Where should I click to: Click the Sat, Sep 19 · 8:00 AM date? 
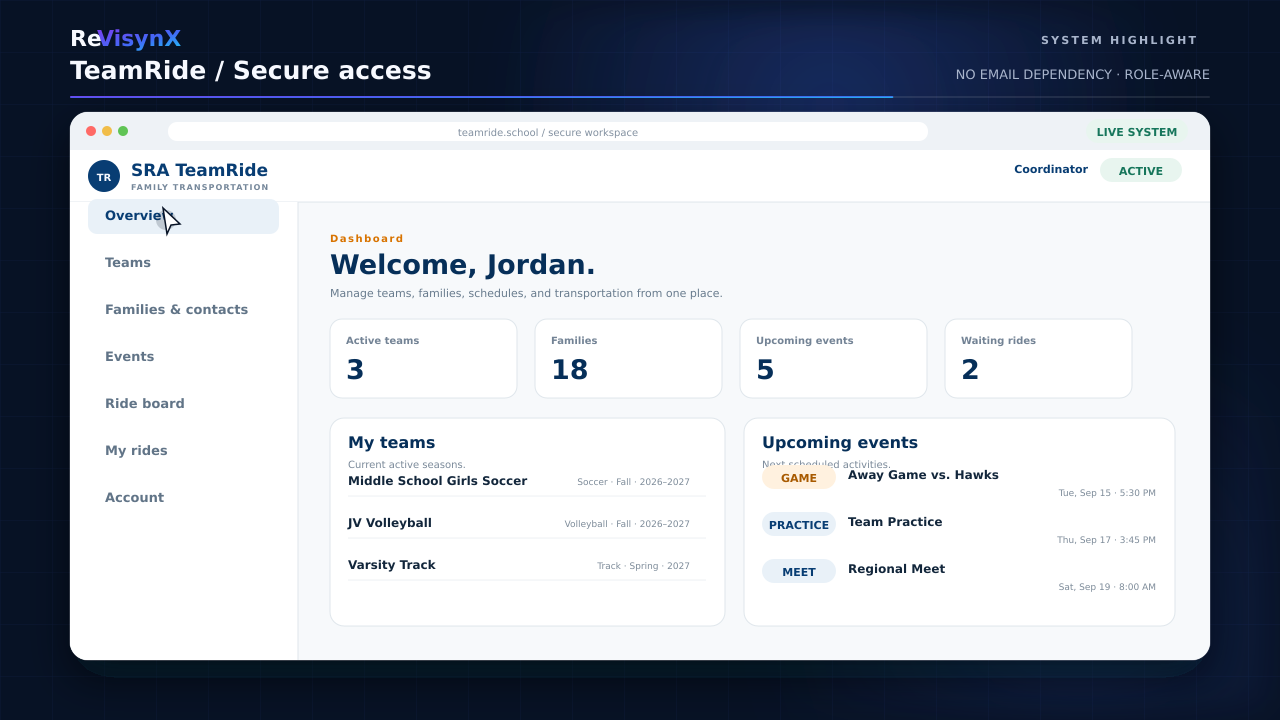tap(1107, 587)
